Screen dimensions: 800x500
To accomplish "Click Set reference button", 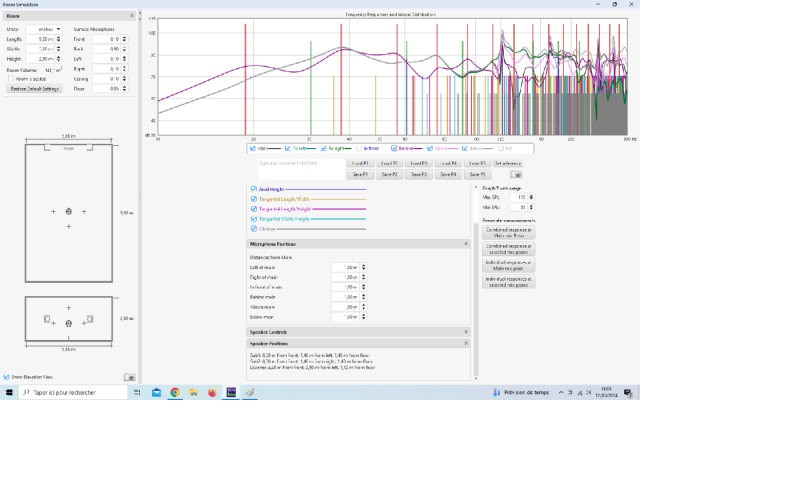I will point(508,163).
